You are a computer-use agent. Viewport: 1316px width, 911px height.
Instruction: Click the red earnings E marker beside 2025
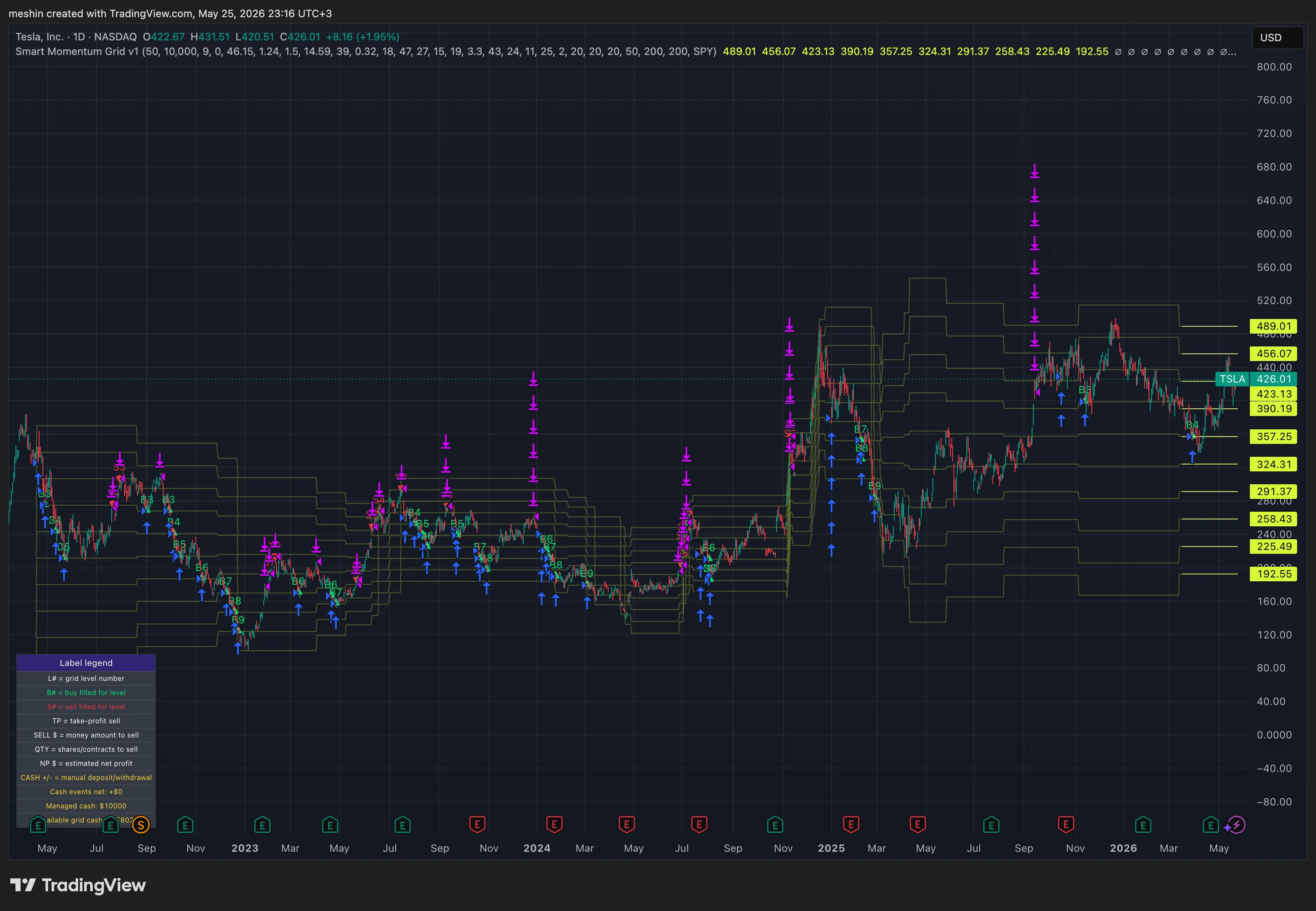tap(851, 825)
